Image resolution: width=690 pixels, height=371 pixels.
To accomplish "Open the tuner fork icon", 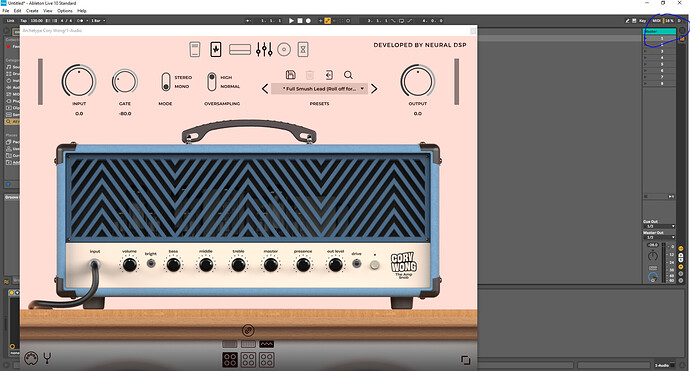I will [x=47, y=358].
